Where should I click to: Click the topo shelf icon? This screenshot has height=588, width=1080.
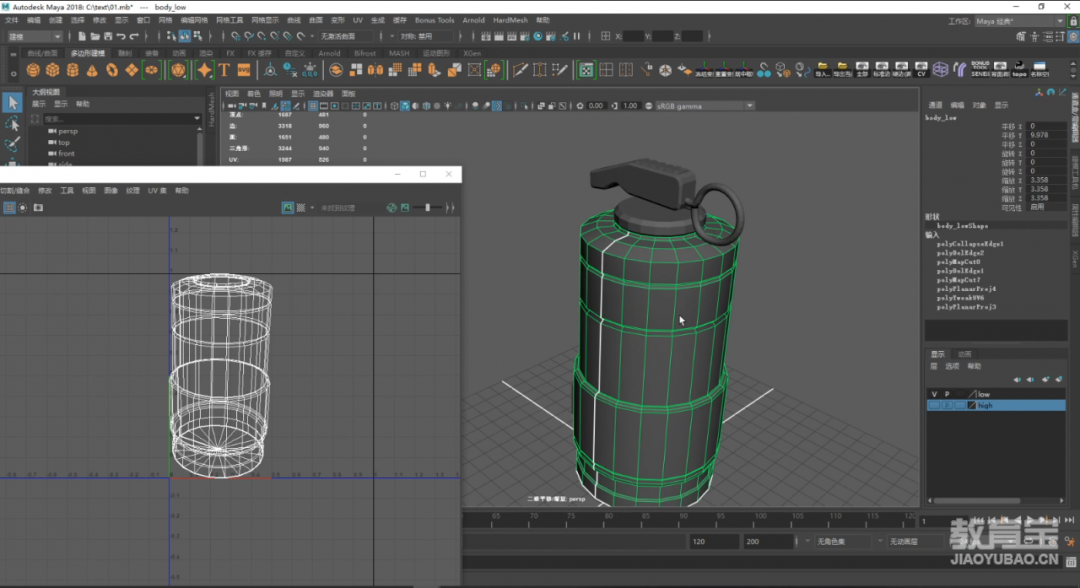point(1019,69)
